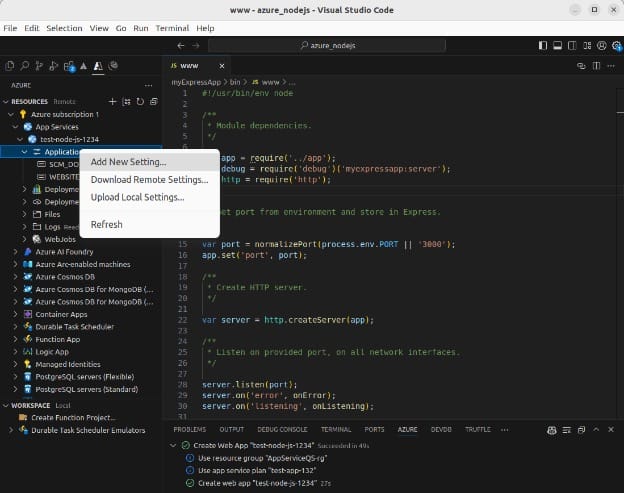Open the Extensions view icon with badge

pyautogui.click(x=69, y=66)
